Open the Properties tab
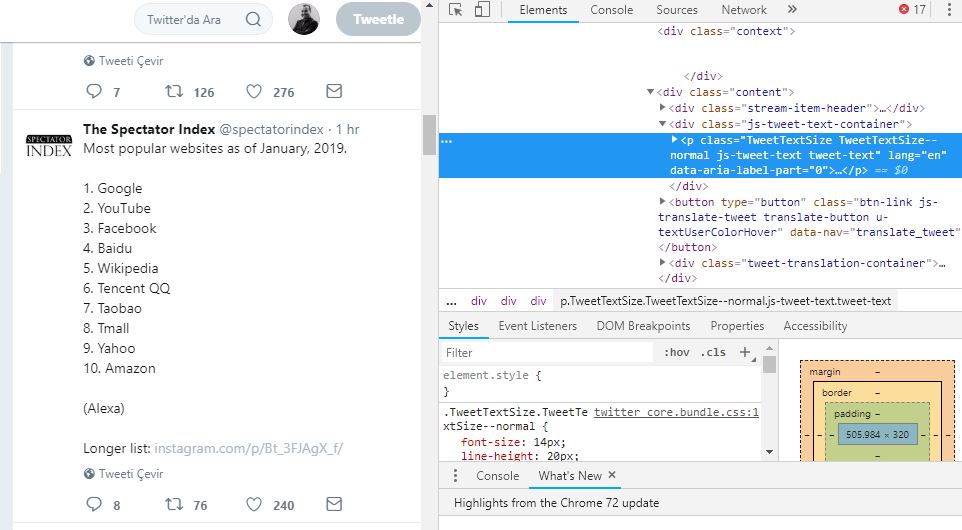This screenshot has height=530, width=962. [737, 326]
